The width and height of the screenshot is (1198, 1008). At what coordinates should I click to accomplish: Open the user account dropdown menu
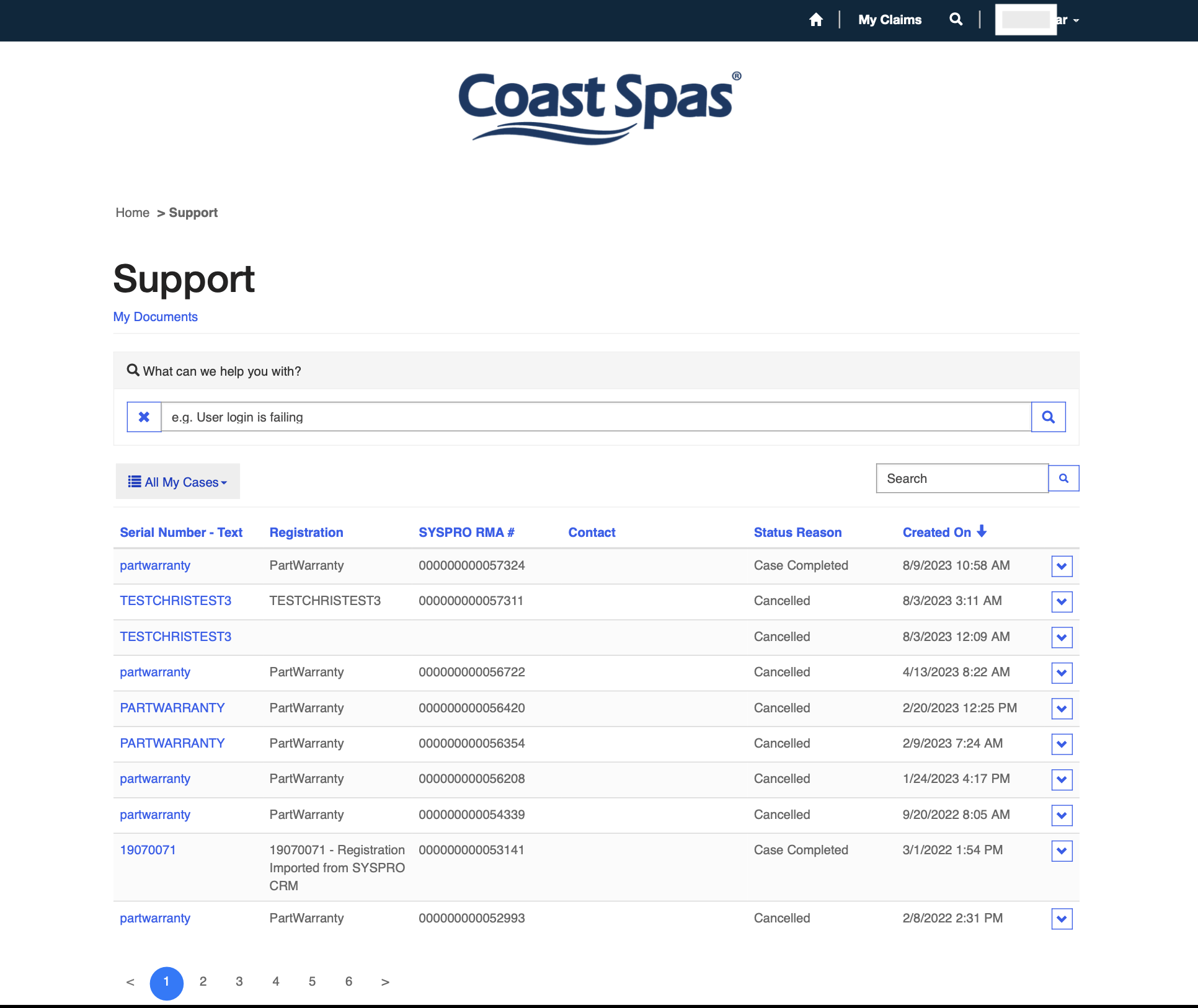tap(1037, 20)
